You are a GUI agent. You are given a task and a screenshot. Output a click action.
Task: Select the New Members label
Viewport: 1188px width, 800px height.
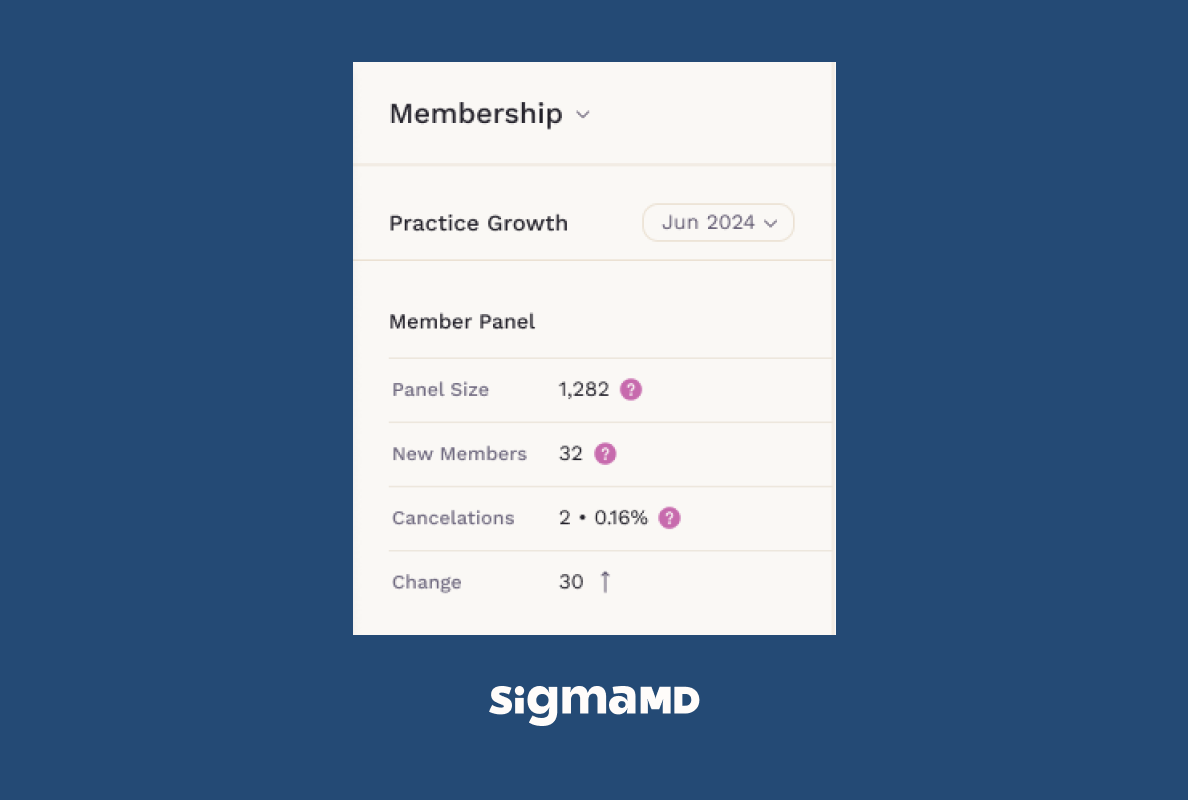click(x=459, y=454)
